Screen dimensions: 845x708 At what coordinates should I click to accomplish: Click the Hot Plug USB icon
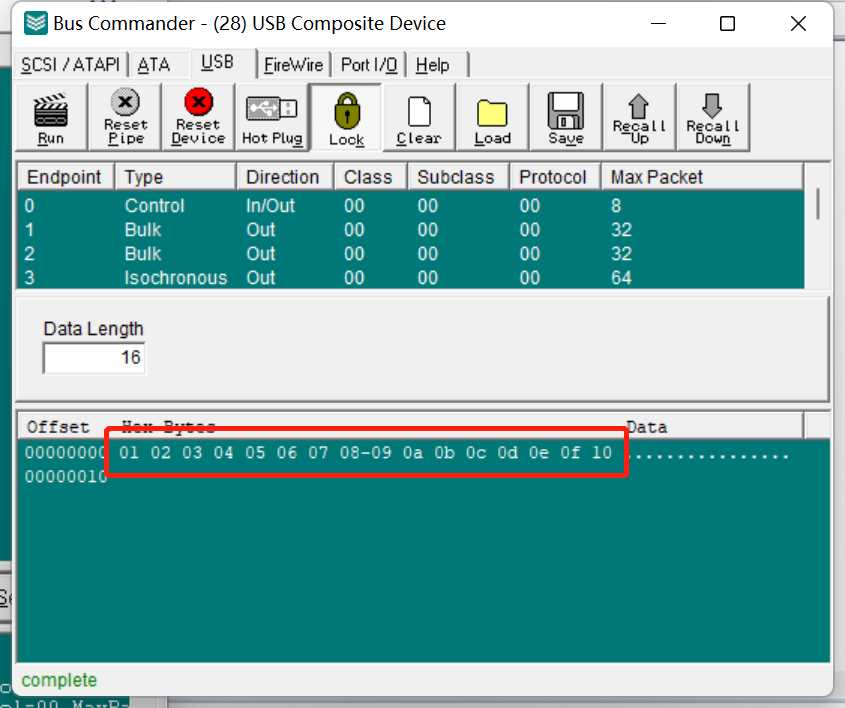click(272, 117)
